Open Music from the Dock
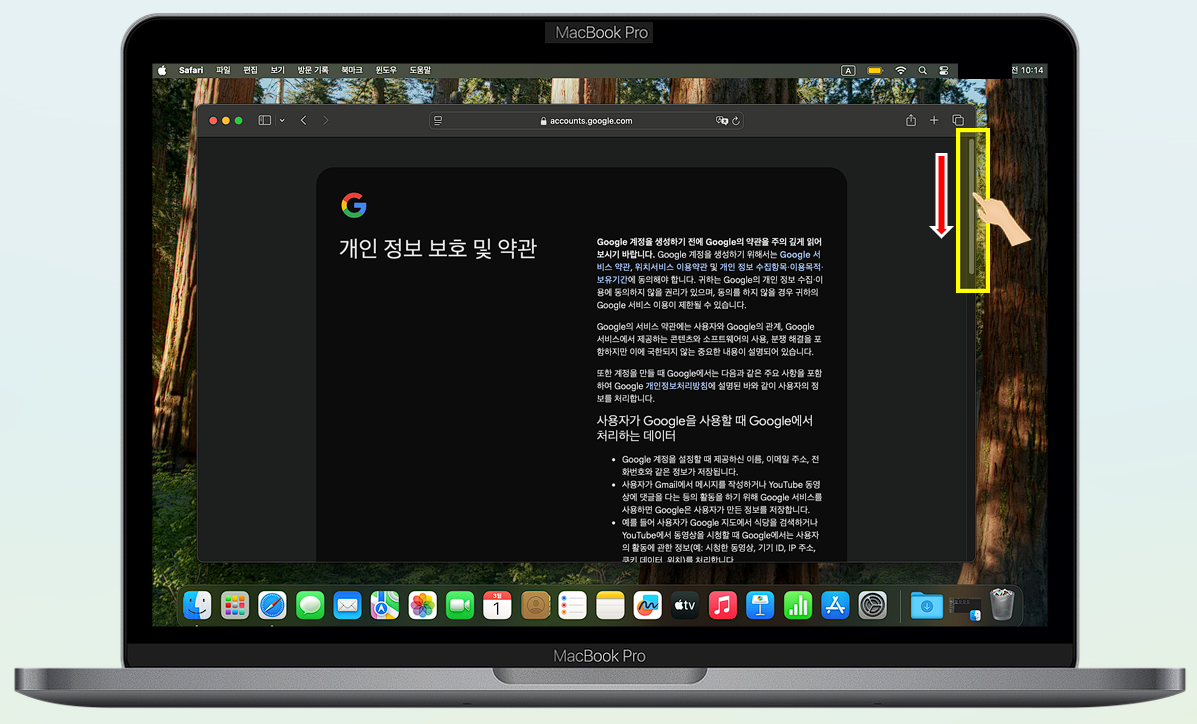Viewport: 1197px width, 724px height. pos(722,606)
